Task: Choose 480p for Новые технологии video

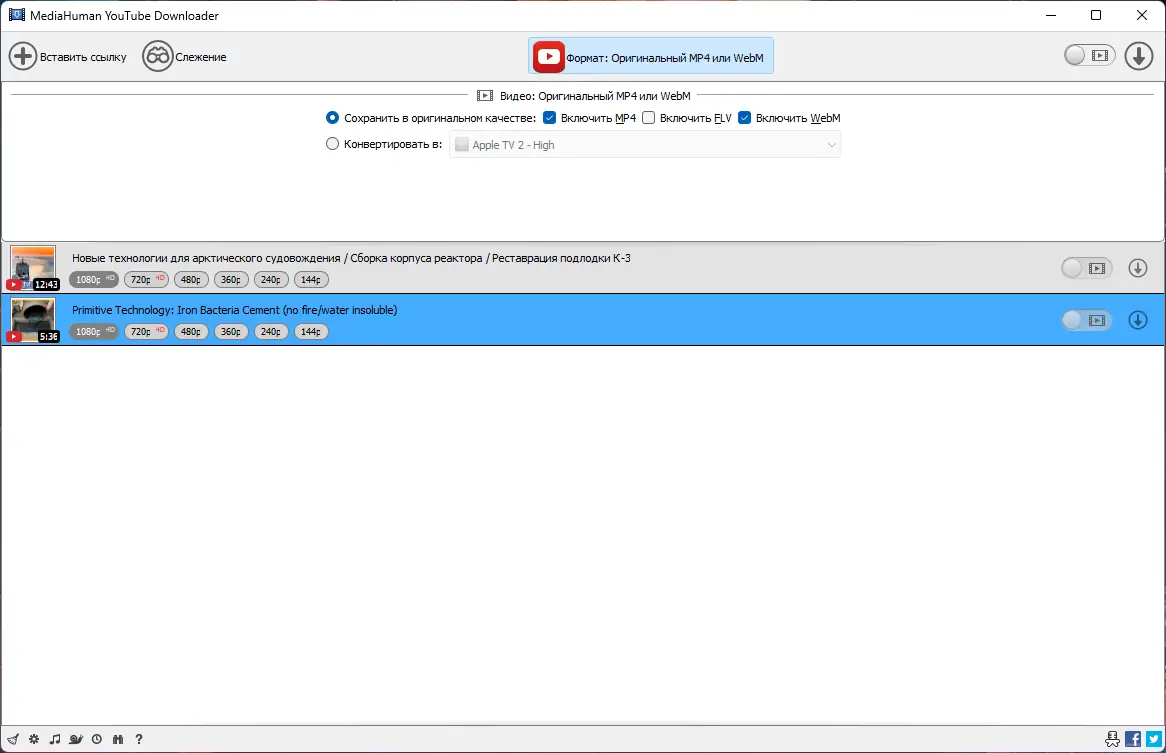Action: (191, 279)
